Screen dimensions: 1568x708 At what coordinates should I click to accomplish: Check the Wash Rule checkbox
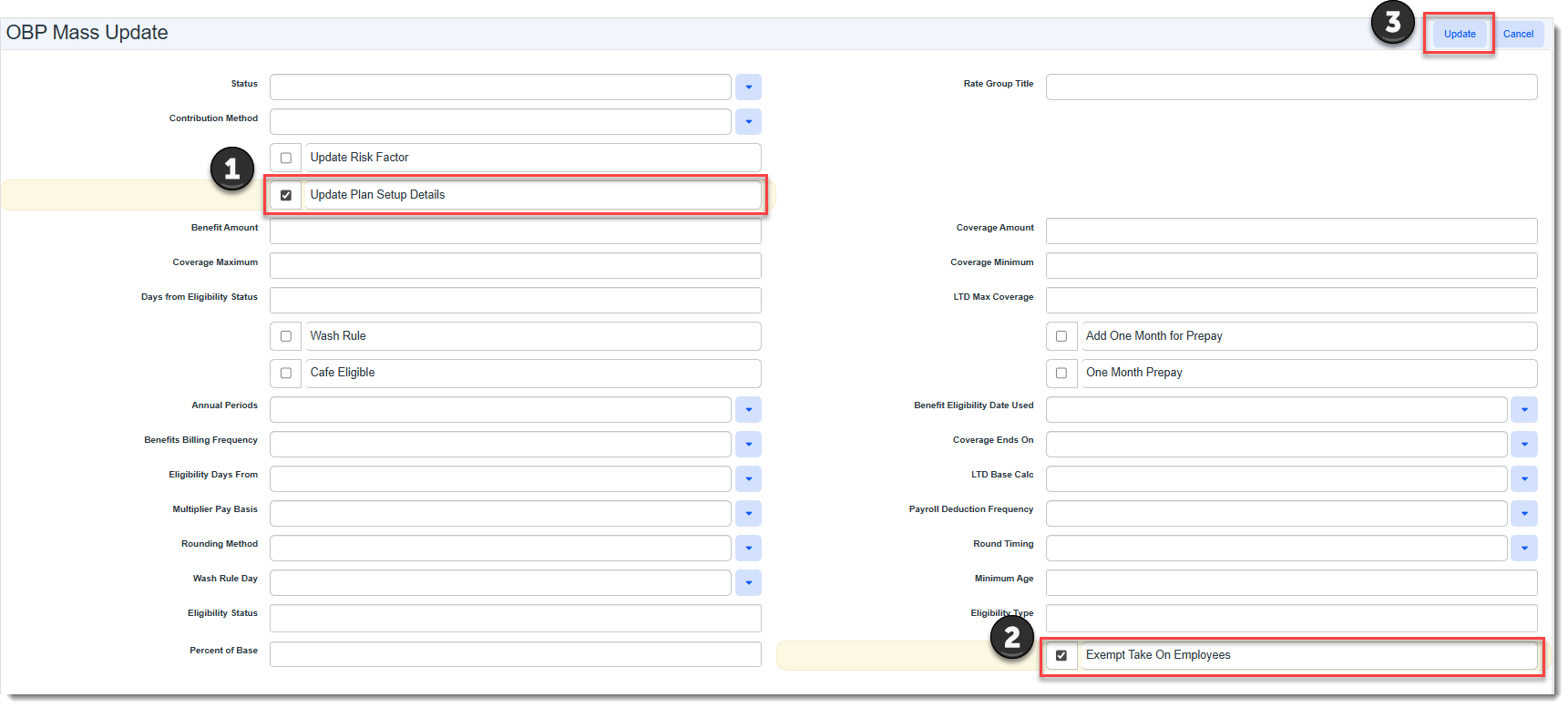(286, 336)
